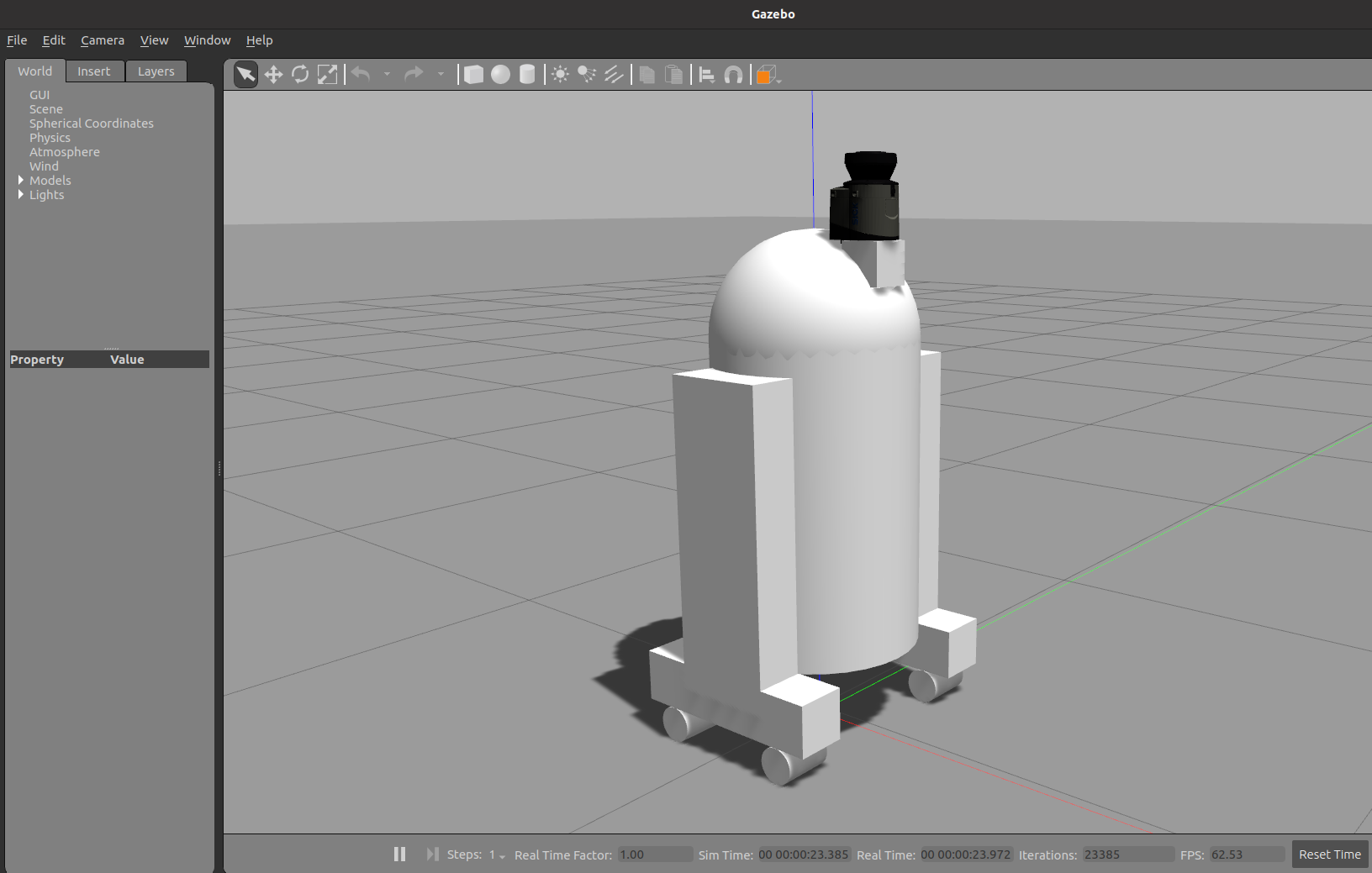Screen dimensions: 1372x873
Task: Expand the Lights tree item
Action: coord(20,194)
